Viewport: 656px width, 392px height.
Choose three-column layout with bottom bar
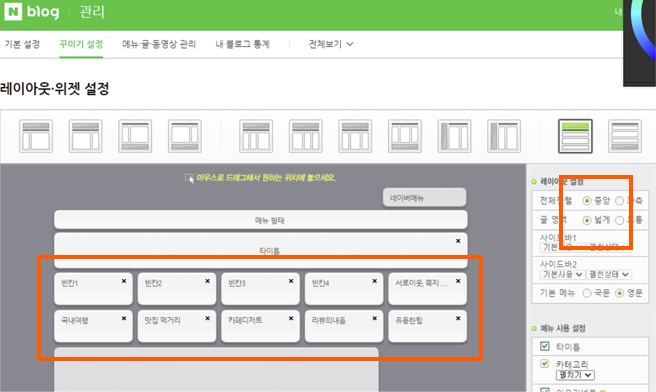pyautogui.click(x=405, y=136)
